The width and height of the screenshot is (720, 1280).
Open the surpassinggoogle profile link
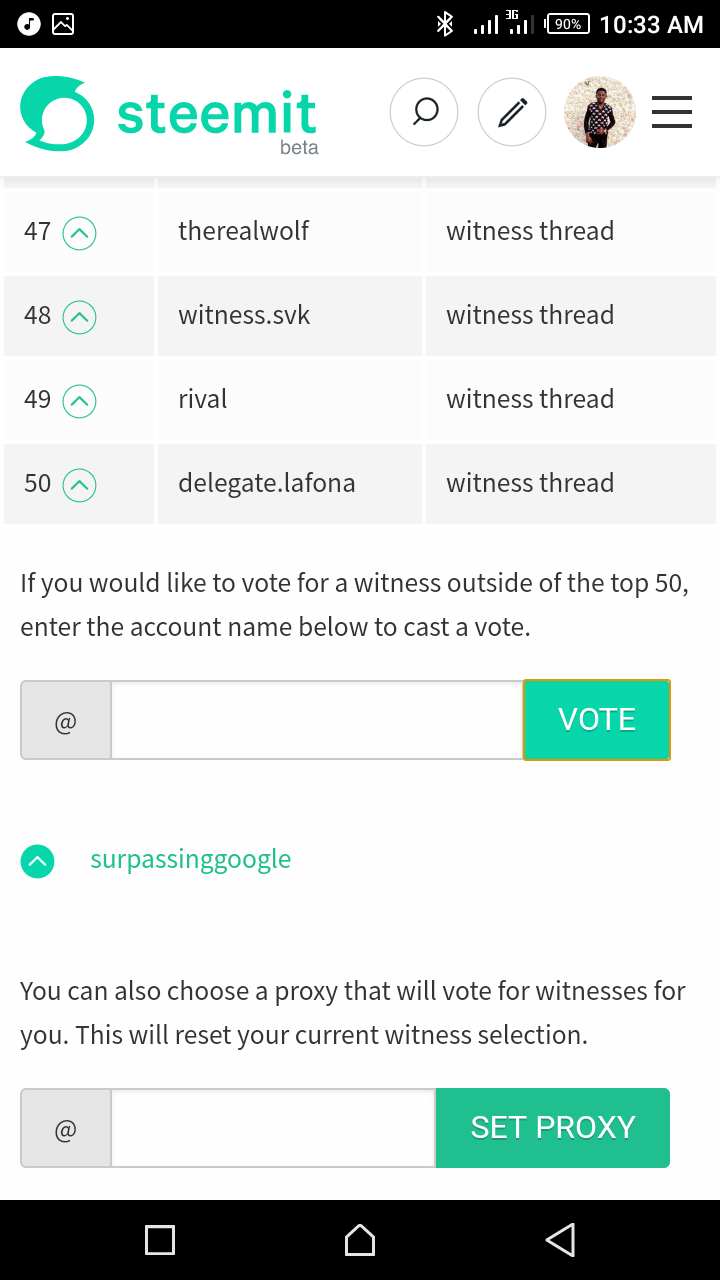190,859
